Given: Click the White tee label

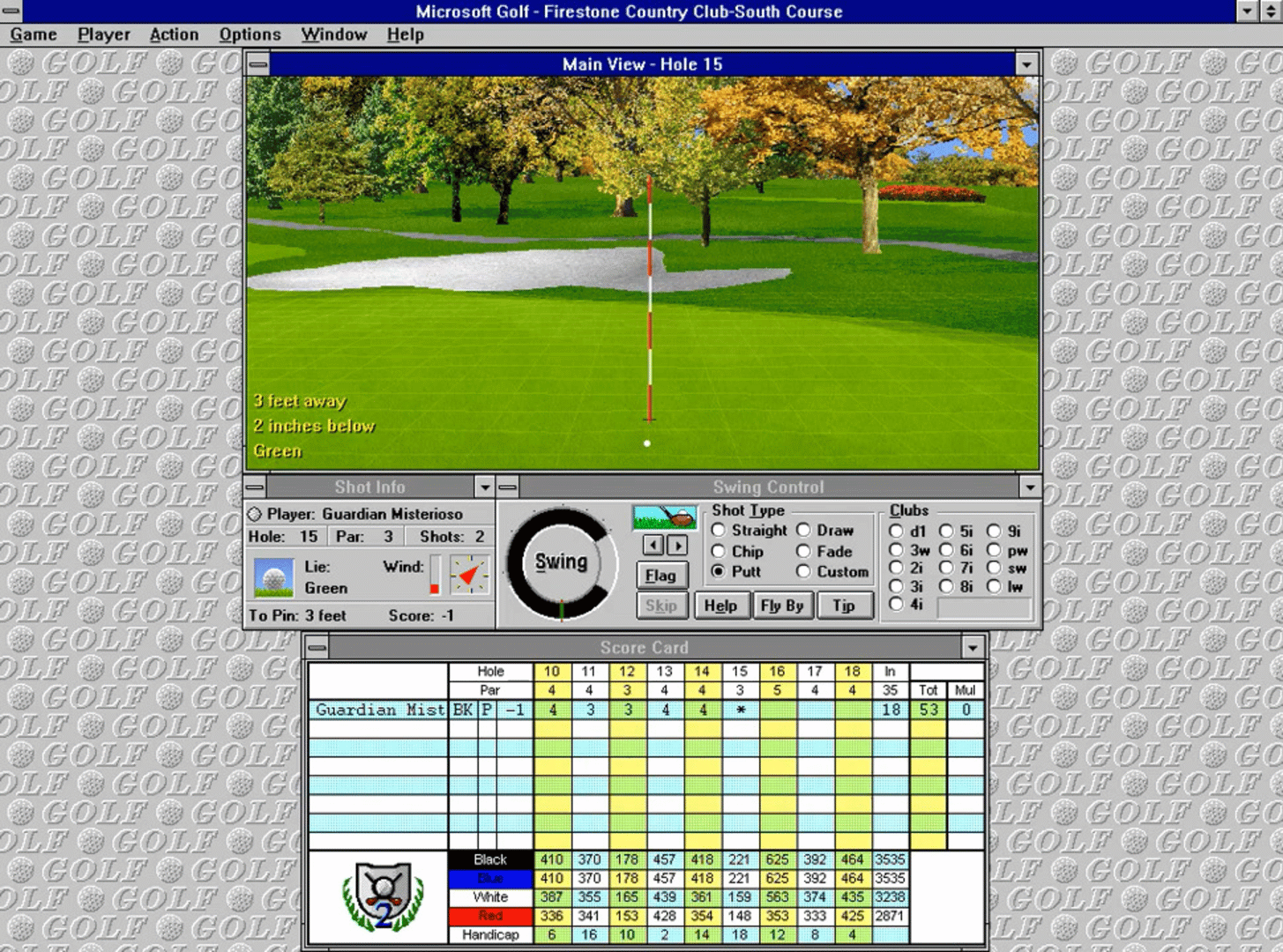Looking at the screenshot, I should (490, 896).
